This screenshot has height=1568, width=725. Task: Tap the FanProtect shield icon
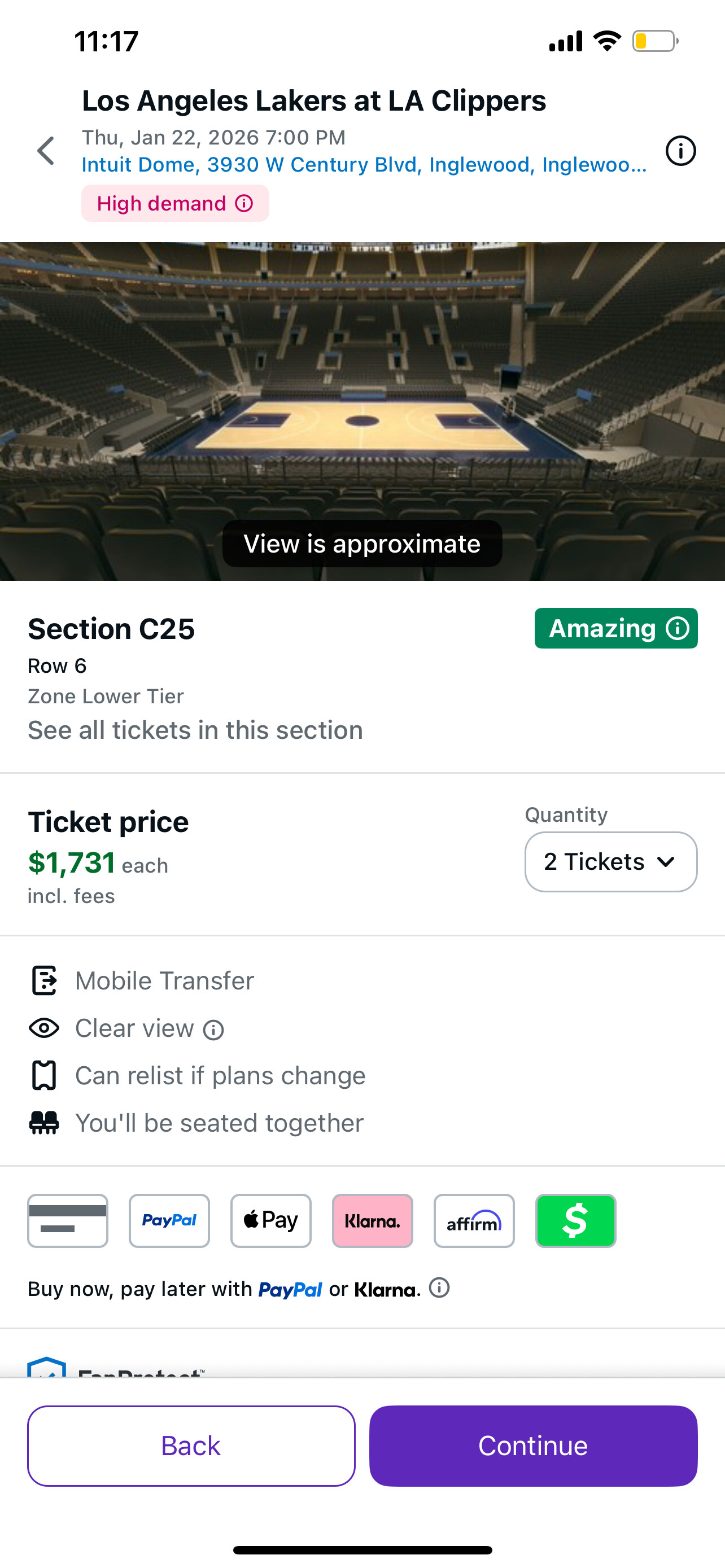pos(46,1368)
